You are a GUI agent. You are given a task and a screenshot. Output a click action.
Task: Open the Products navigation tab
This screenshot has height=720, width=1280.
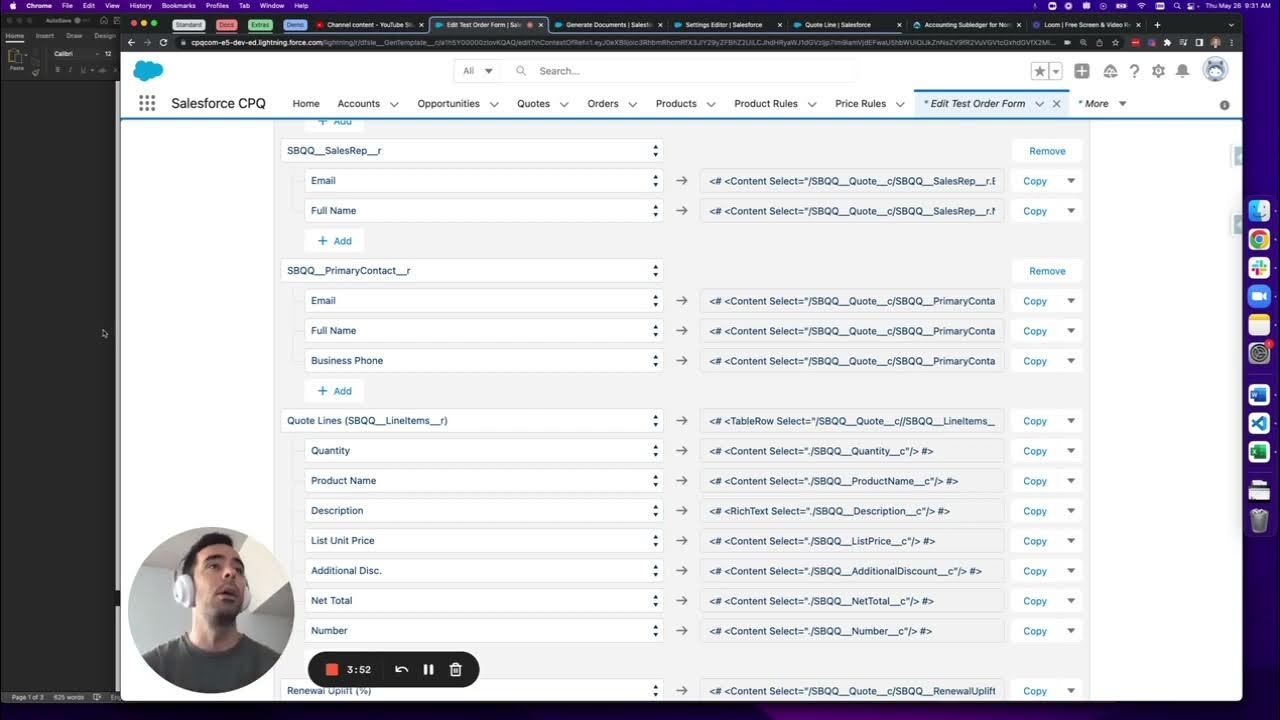point(676,104)
